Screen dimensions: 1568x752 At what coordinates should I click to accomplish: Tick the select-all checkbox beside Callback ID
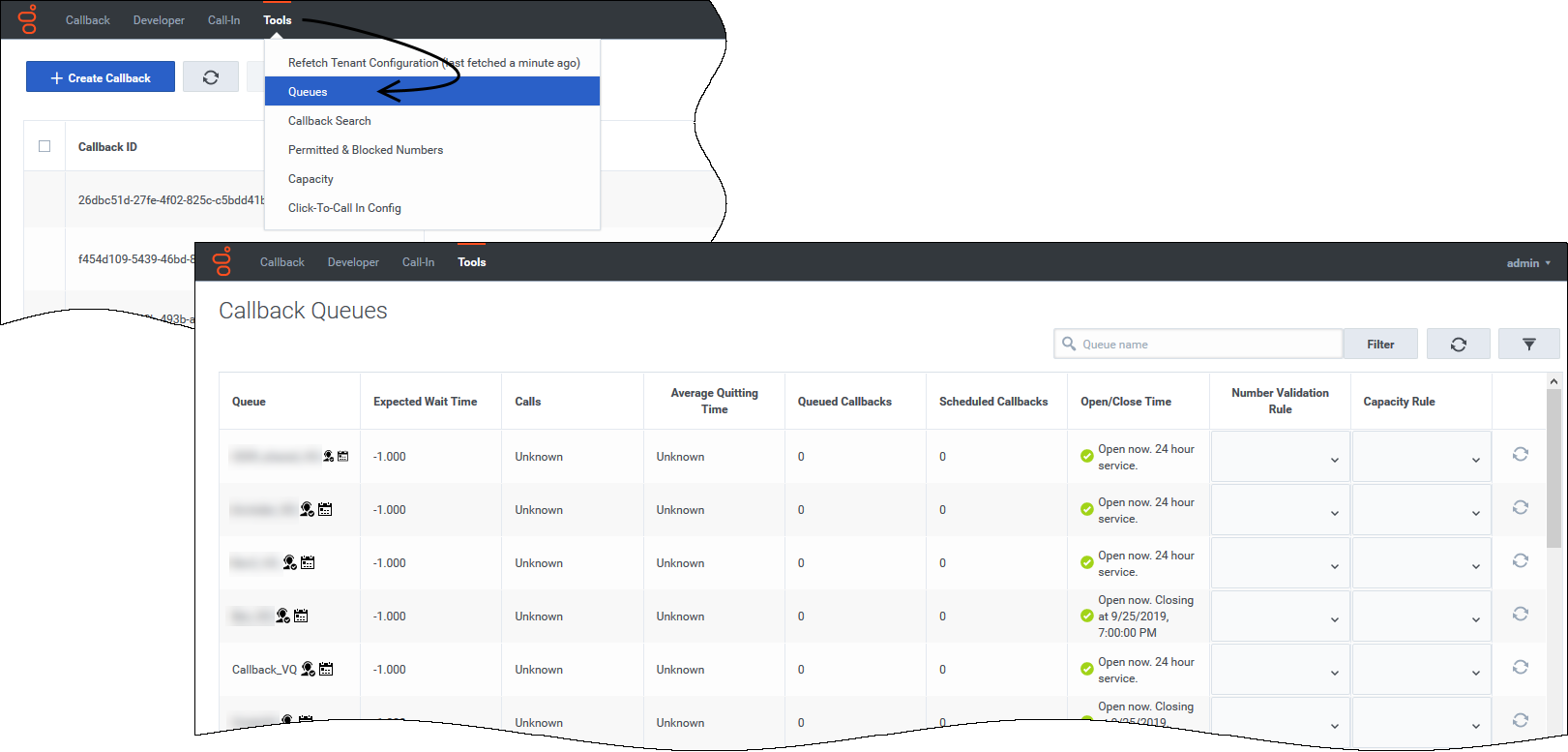pos(44,146)
